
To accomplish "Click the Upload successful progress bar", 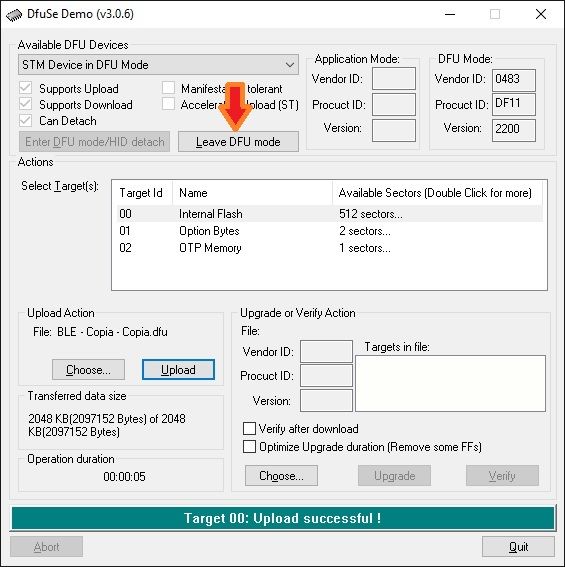I will [x=283, y=518].
